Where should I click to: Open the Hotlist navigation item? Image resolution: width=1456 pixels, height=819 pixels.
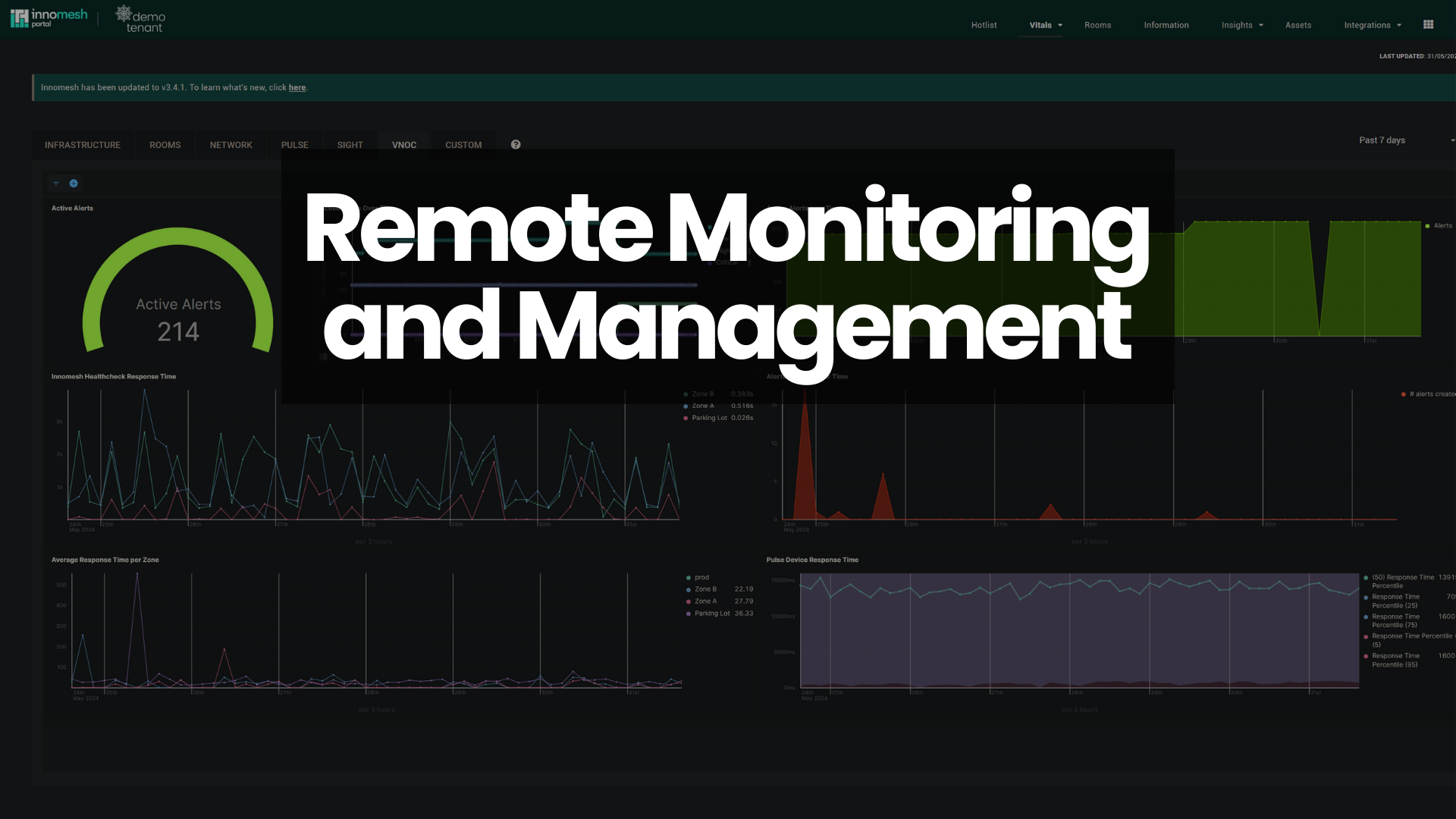(984, 25)
